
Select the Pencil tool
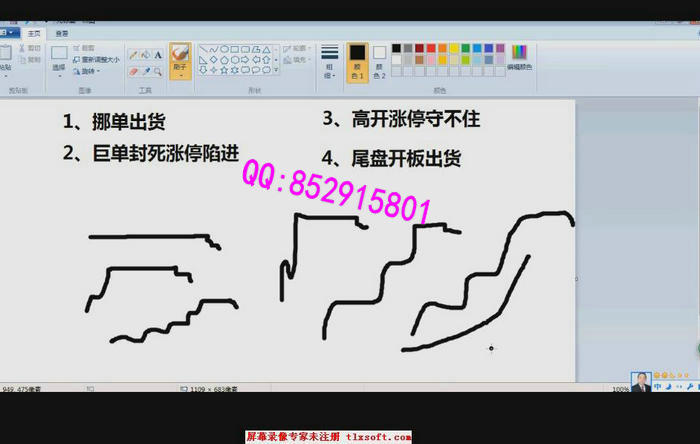coord(134,55)
